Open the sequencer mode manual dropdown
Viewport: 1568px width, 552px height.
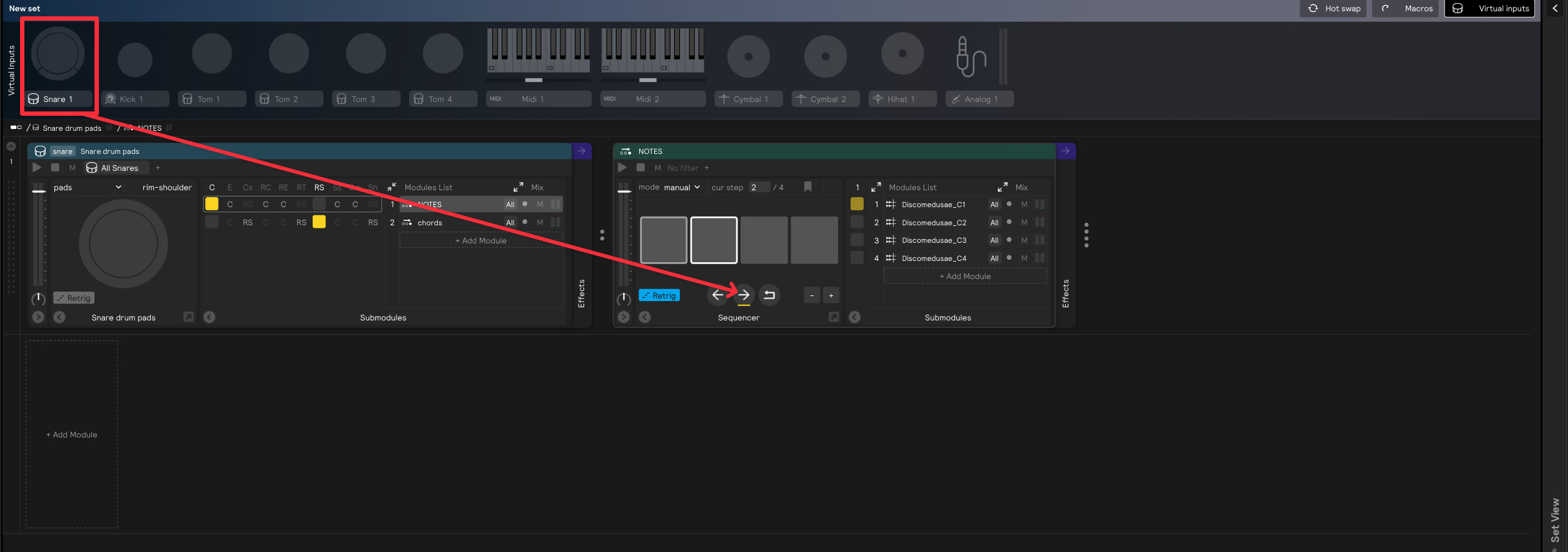681,187
